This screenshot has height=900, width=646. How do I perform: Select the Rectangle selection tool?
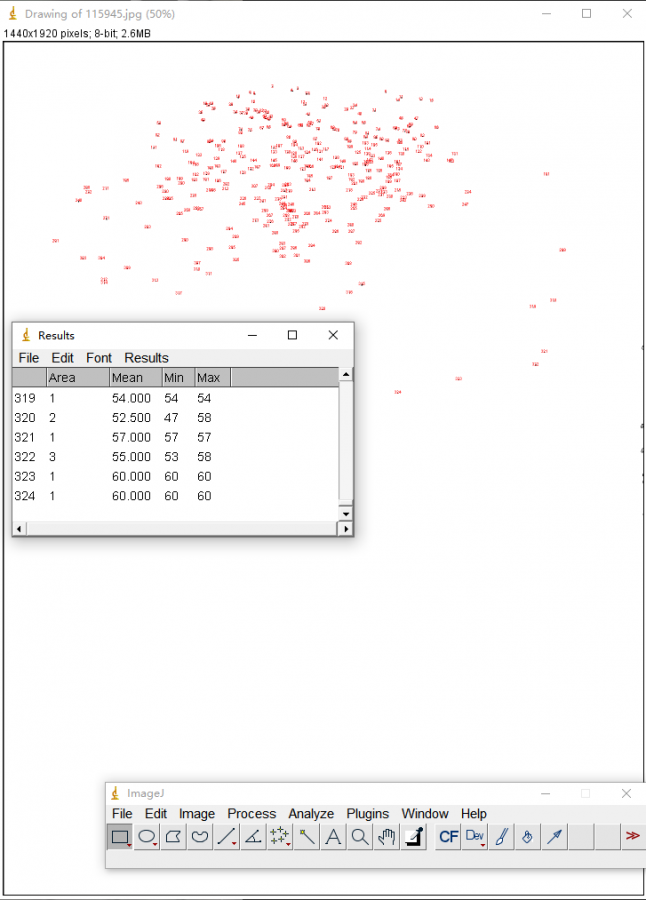120,837
